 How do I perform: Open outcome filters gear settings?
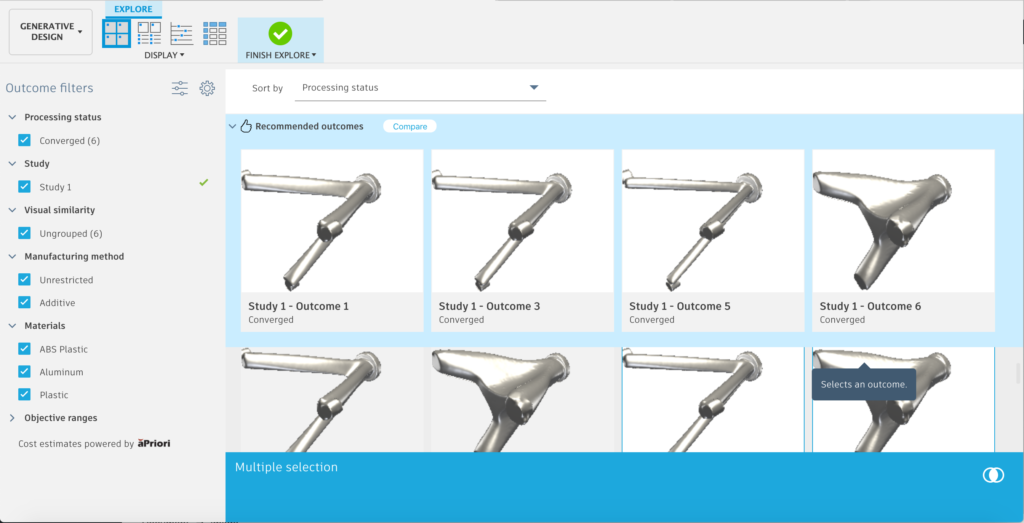click(x=207, y=88)
